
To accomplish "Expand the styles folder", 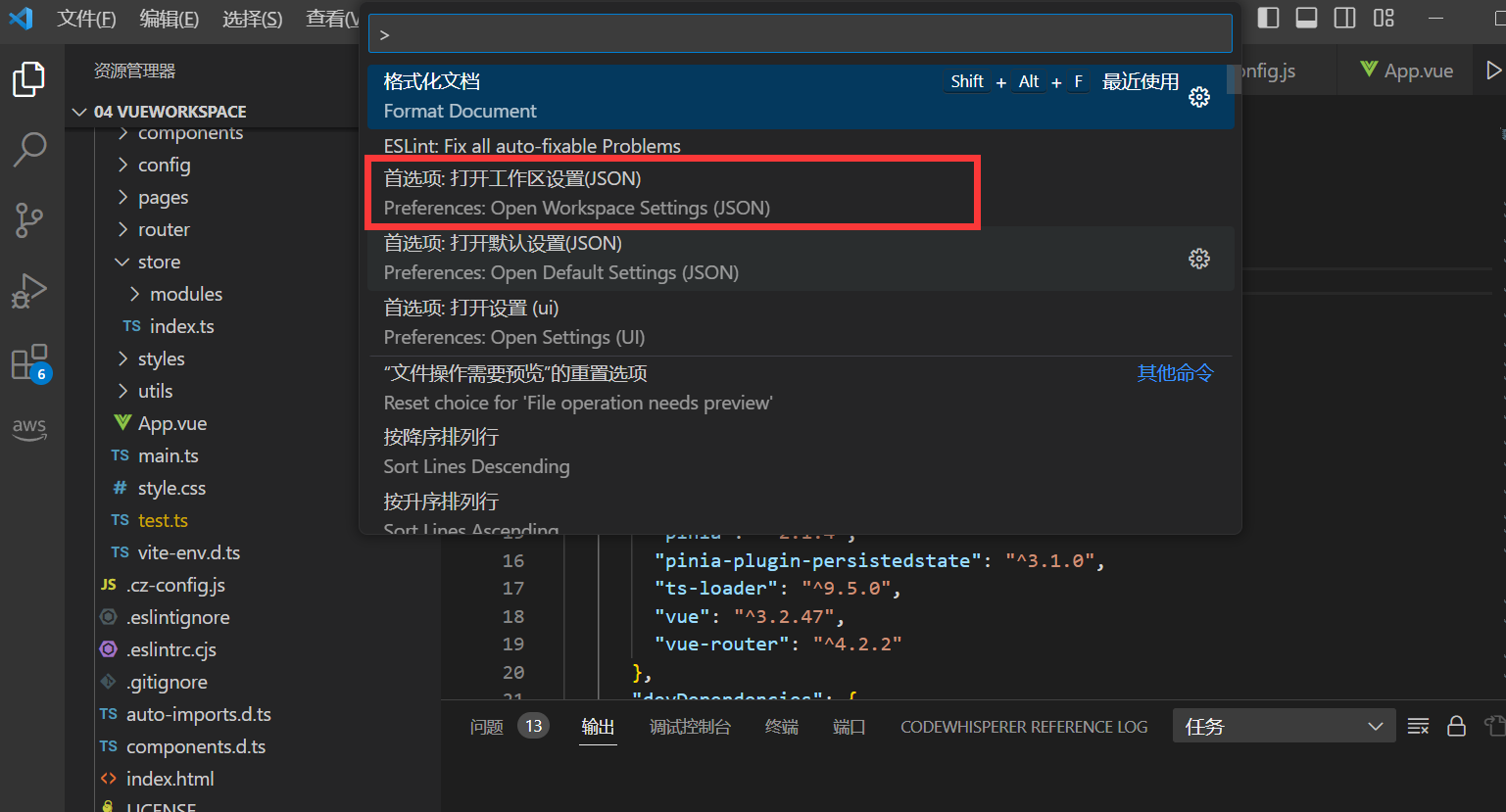I will click(x=161, y=358).
